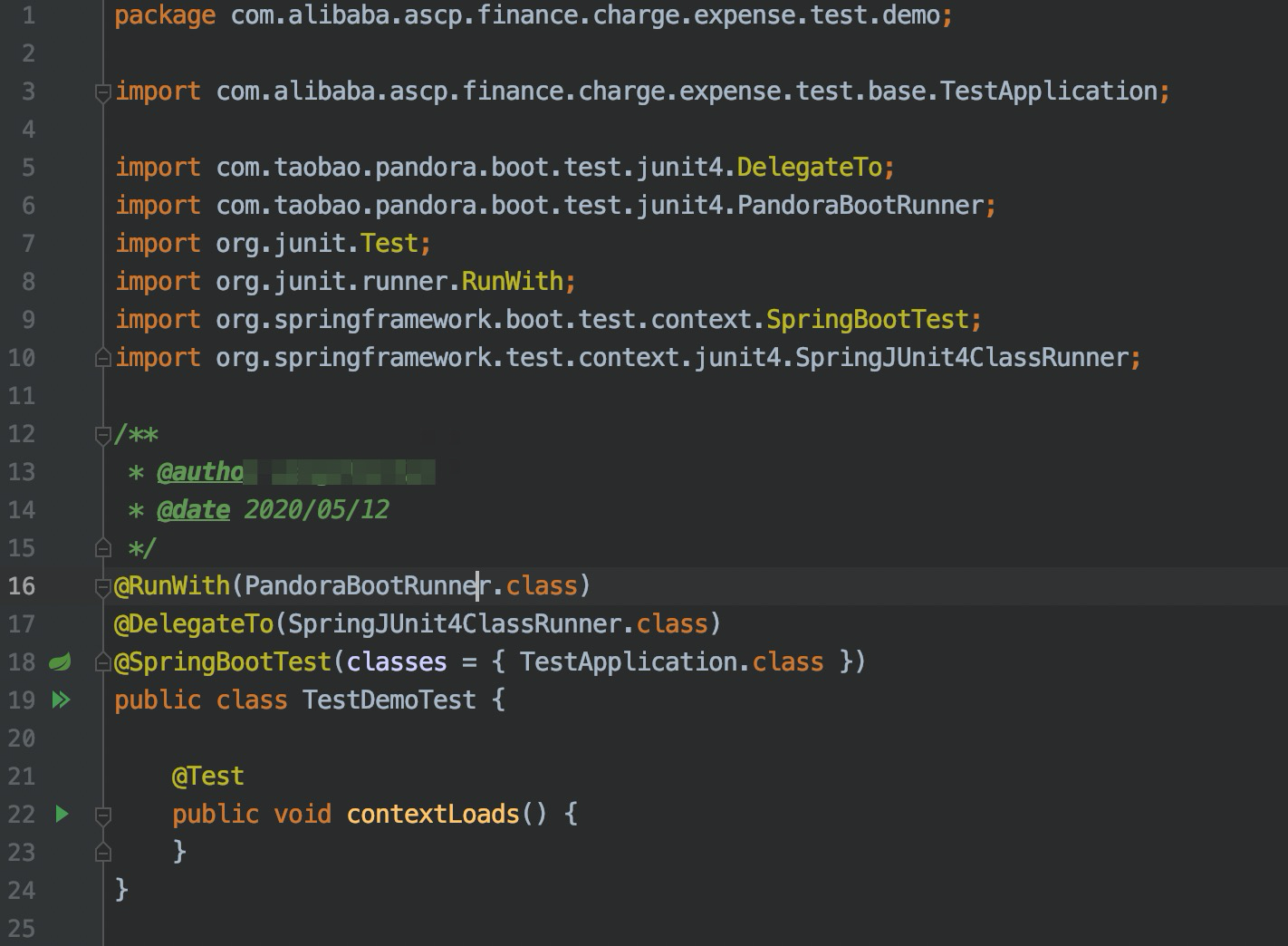The width and height of the screenshot is (1288, 946).
Task: Click line number 16 in the gutter
Action: [x=22, y=585]
